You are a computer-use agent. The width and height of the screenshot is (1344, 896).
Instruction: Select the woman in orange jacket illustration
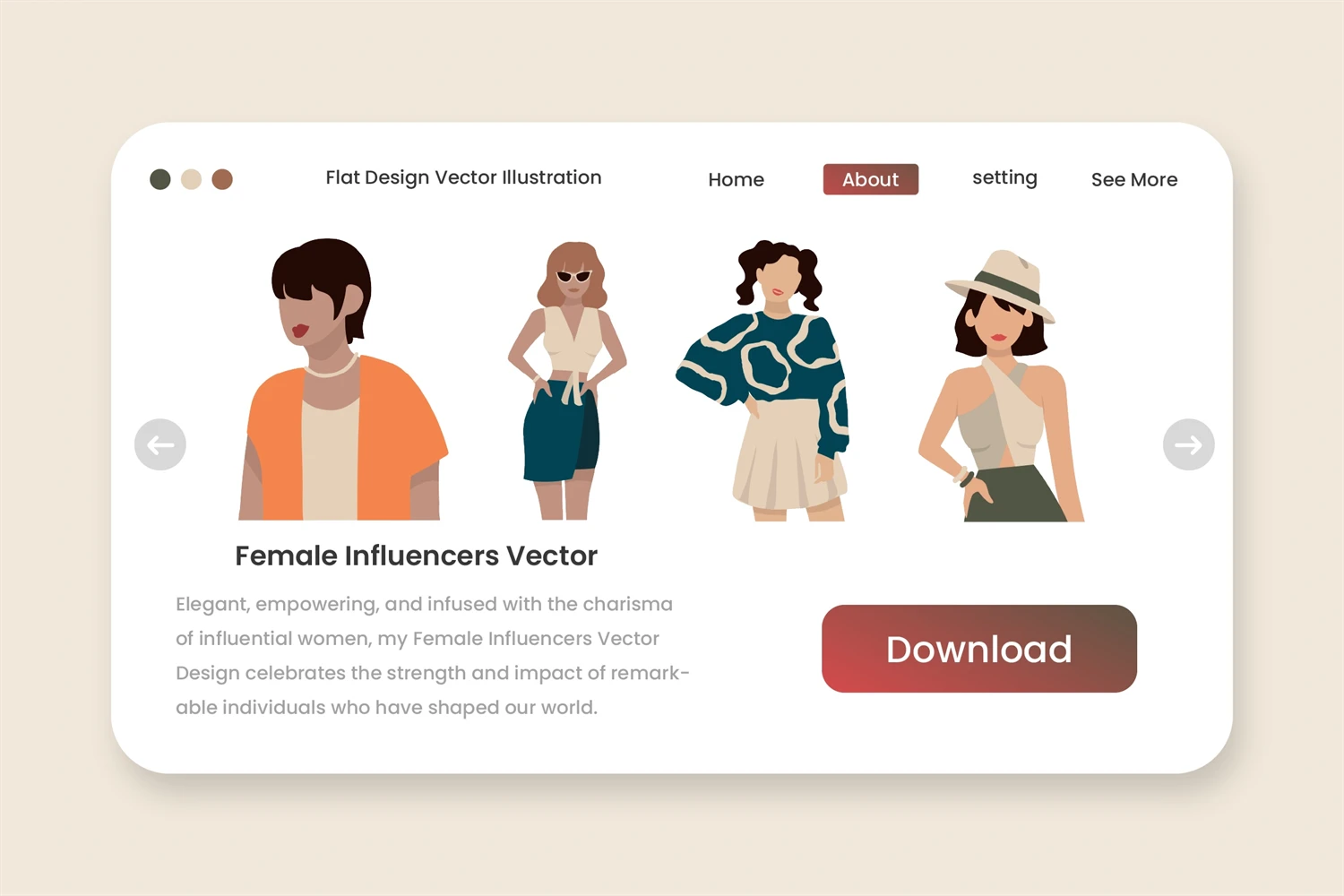(343, 379)
